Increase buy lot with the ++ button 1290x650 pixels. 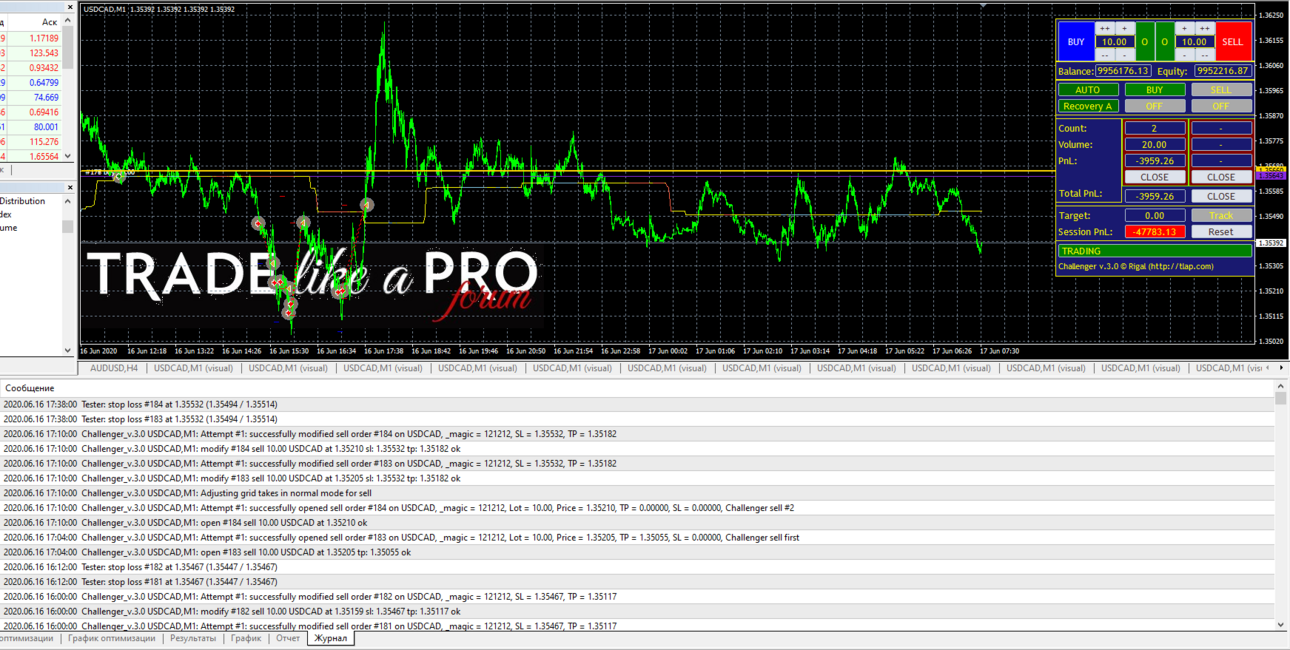(x=1105, y=28)
